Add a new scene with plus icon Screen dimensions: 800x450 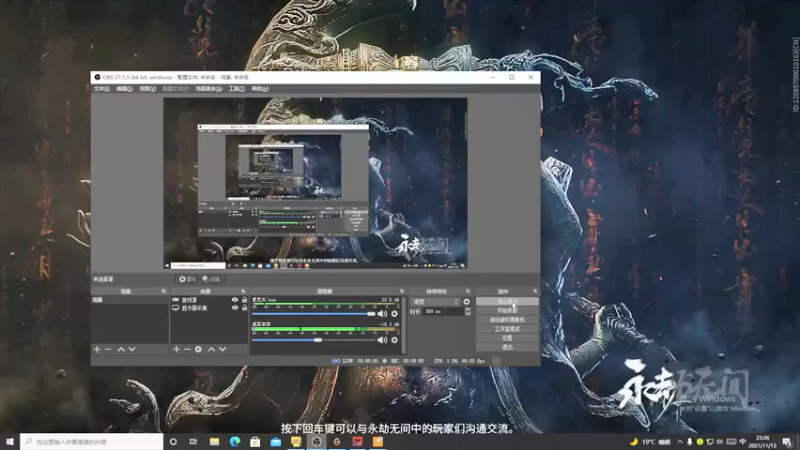coord(97,349)
